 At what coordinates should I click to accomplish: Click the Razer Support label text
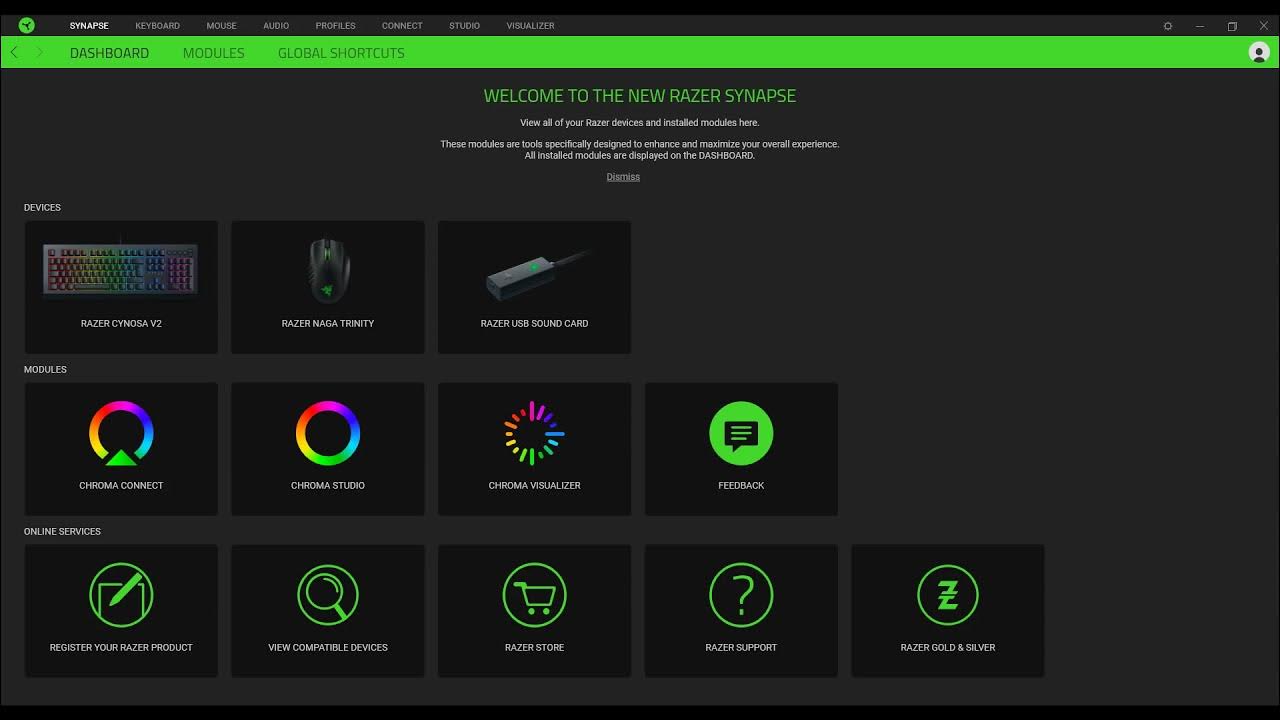click(x=741, y=648)
